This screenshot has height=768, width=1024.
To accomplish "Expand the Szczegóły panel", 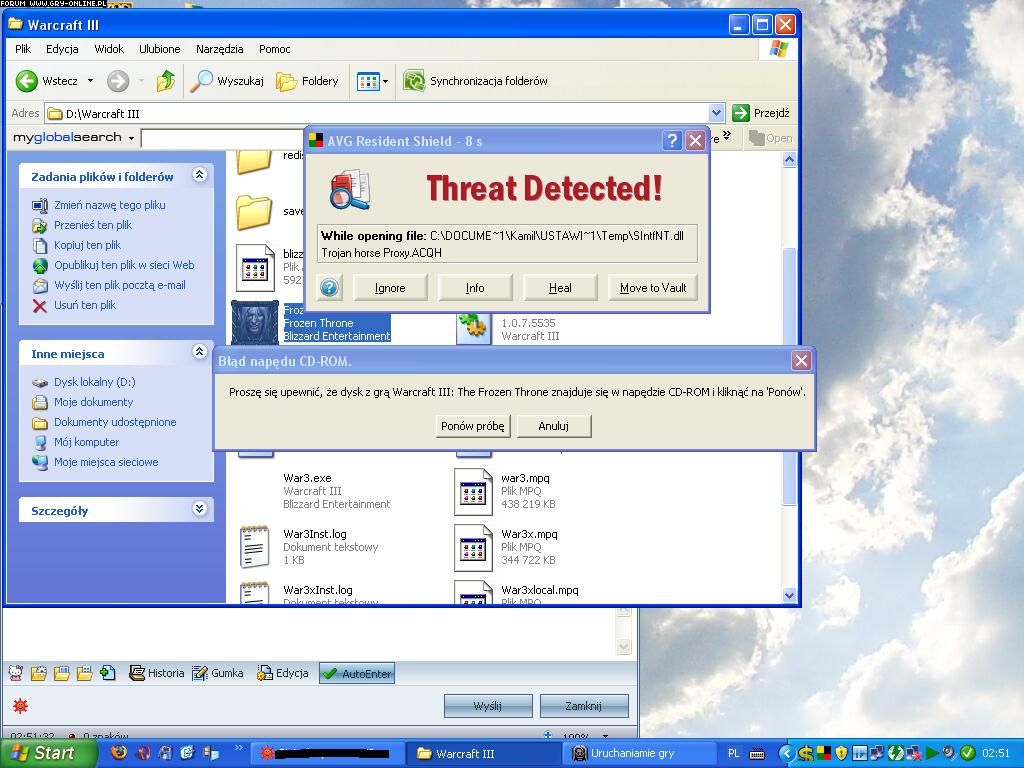I will (x=199, y=509).
